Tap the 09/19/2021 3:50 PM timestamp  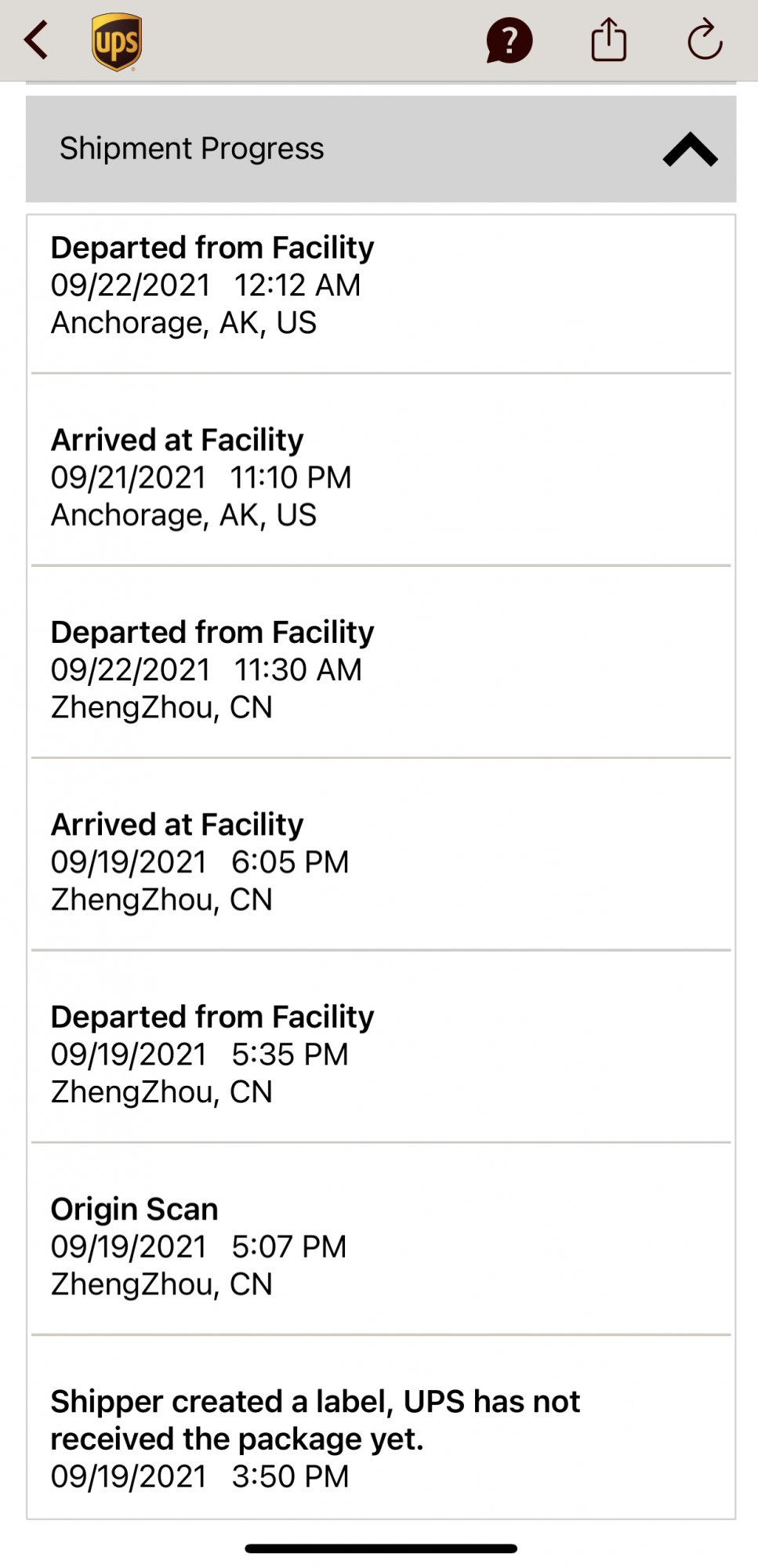pos(199,1476)
